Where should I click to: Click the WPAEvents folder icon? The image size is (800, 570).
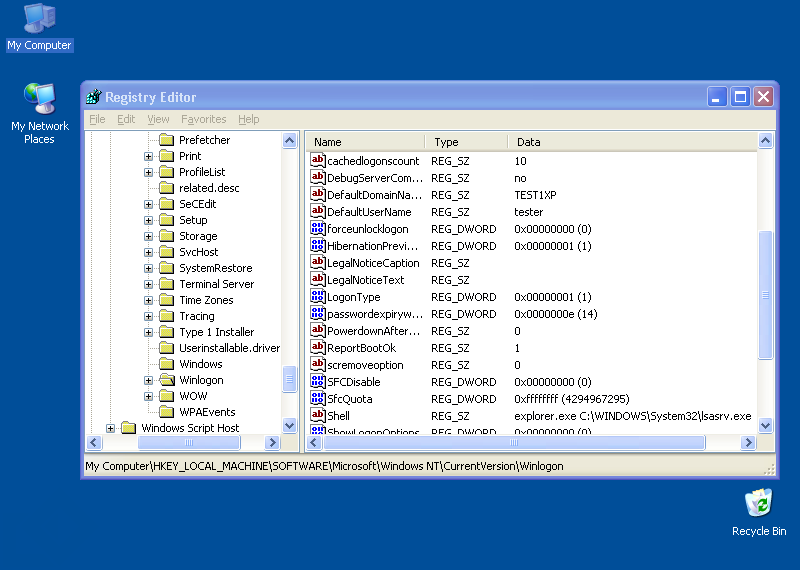(166, 412)
